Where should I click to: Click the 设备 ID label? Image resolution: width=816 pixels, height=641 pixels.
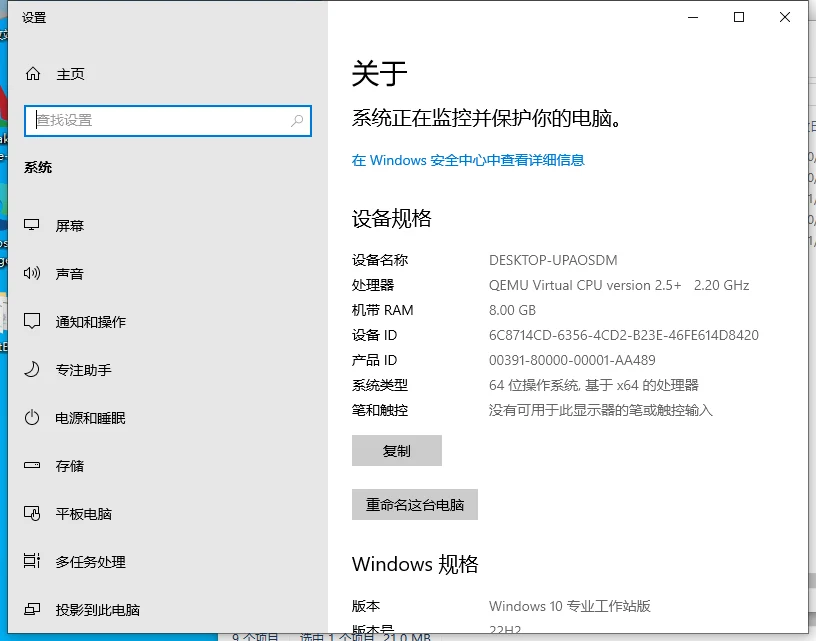click(x=374, y=335)
